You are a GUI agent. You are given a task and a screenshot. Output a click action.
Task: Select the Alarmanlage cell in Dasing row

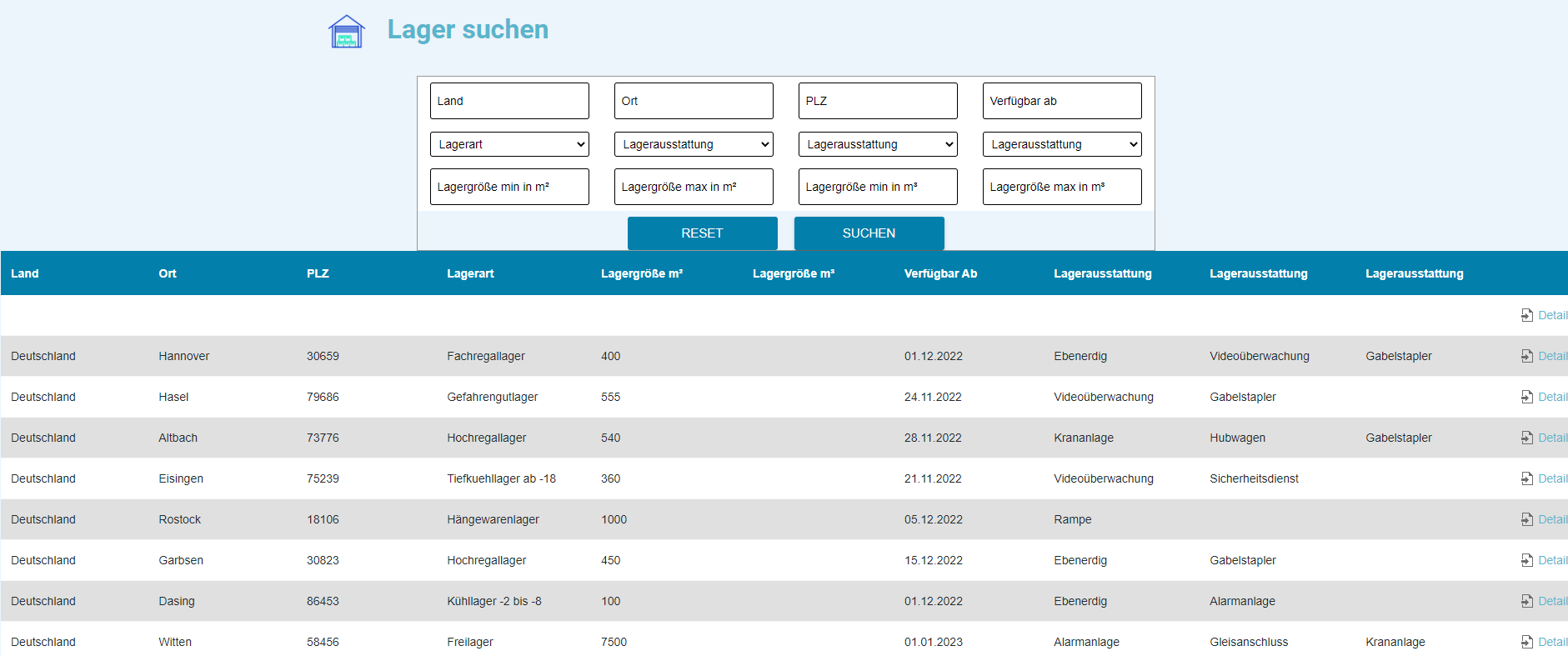click(x=1242, y=601)
